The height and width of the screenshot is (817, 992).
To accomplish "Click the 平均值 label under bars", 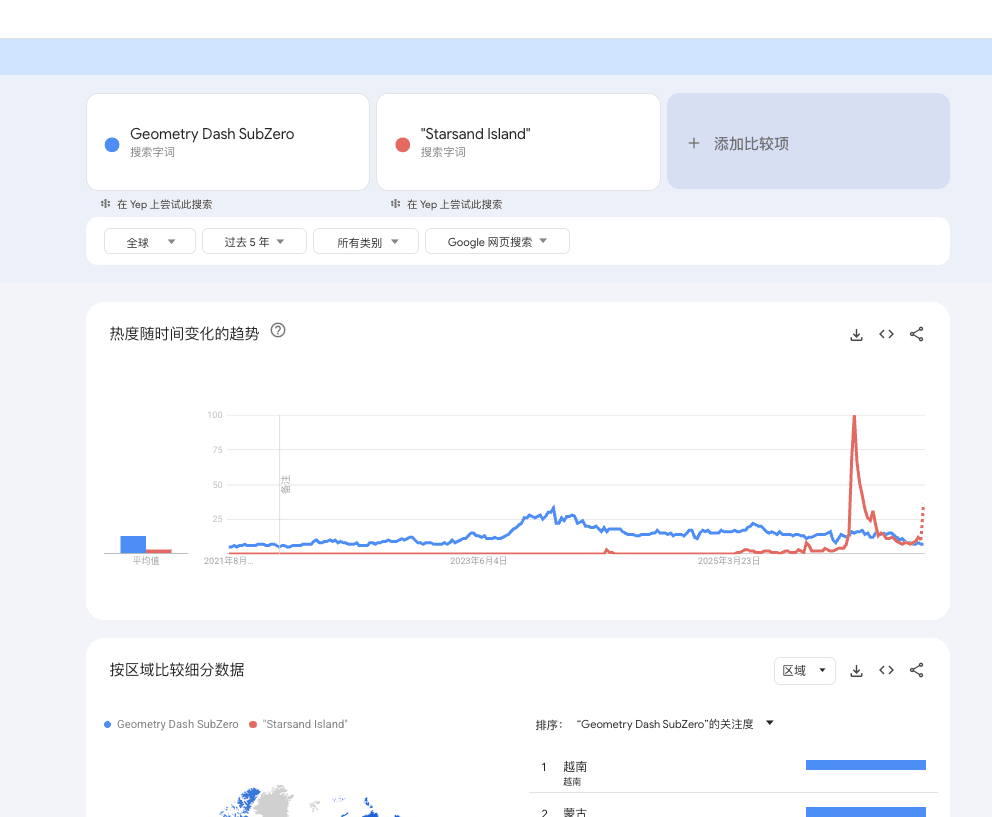I will click(x=146, y=561).
